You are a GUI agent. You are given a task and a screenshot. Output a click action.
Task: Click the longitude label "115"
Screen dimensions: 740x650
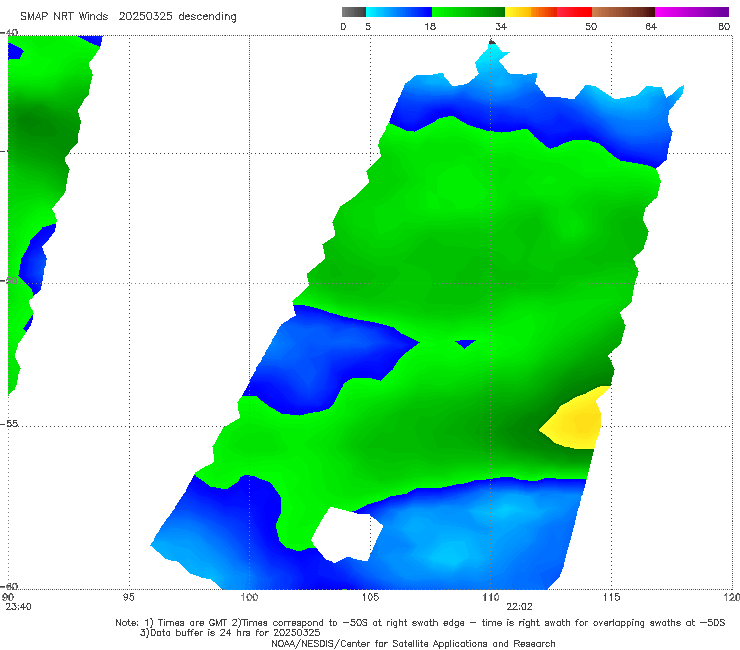tap(612, 598)
